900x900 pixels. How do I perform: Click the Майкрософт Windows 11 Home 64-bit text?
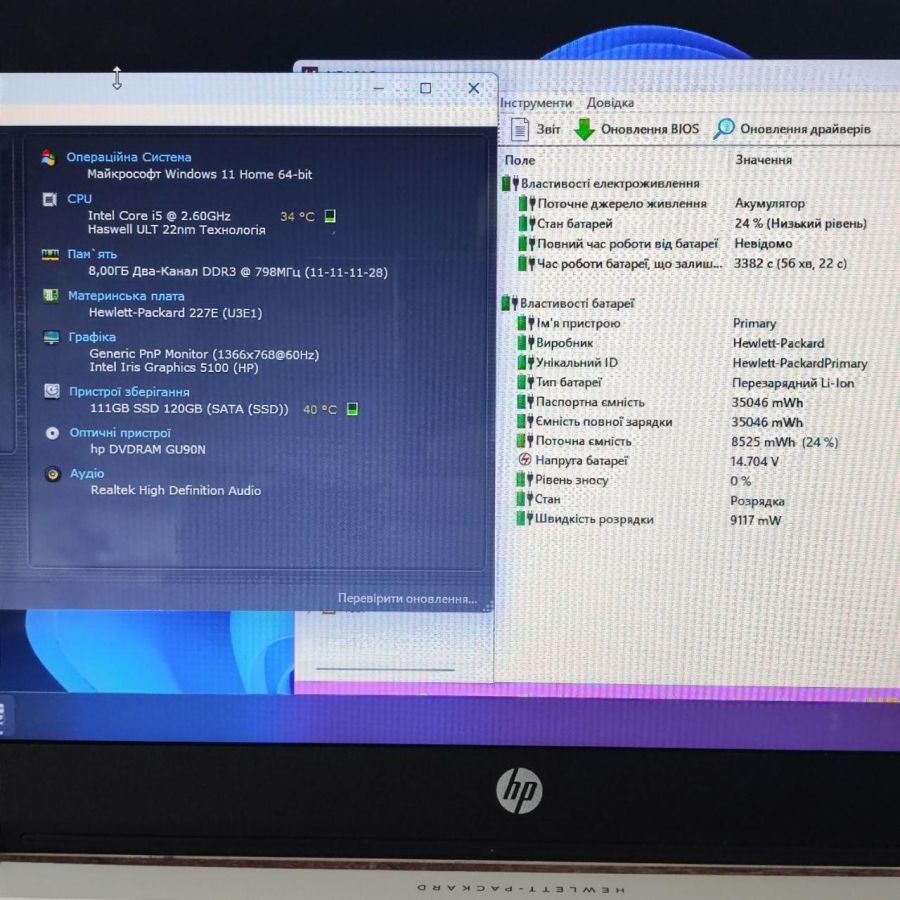point(199,174)
